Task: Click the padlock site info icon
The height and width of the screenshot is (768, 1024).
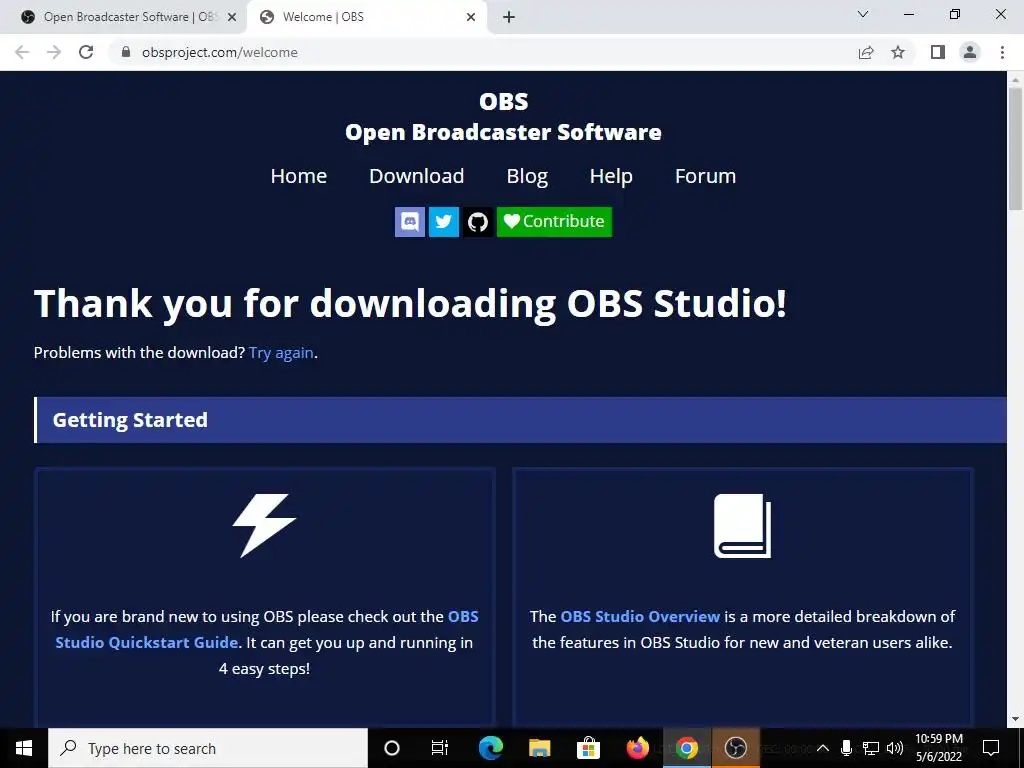Action: (x=126, y=52)
